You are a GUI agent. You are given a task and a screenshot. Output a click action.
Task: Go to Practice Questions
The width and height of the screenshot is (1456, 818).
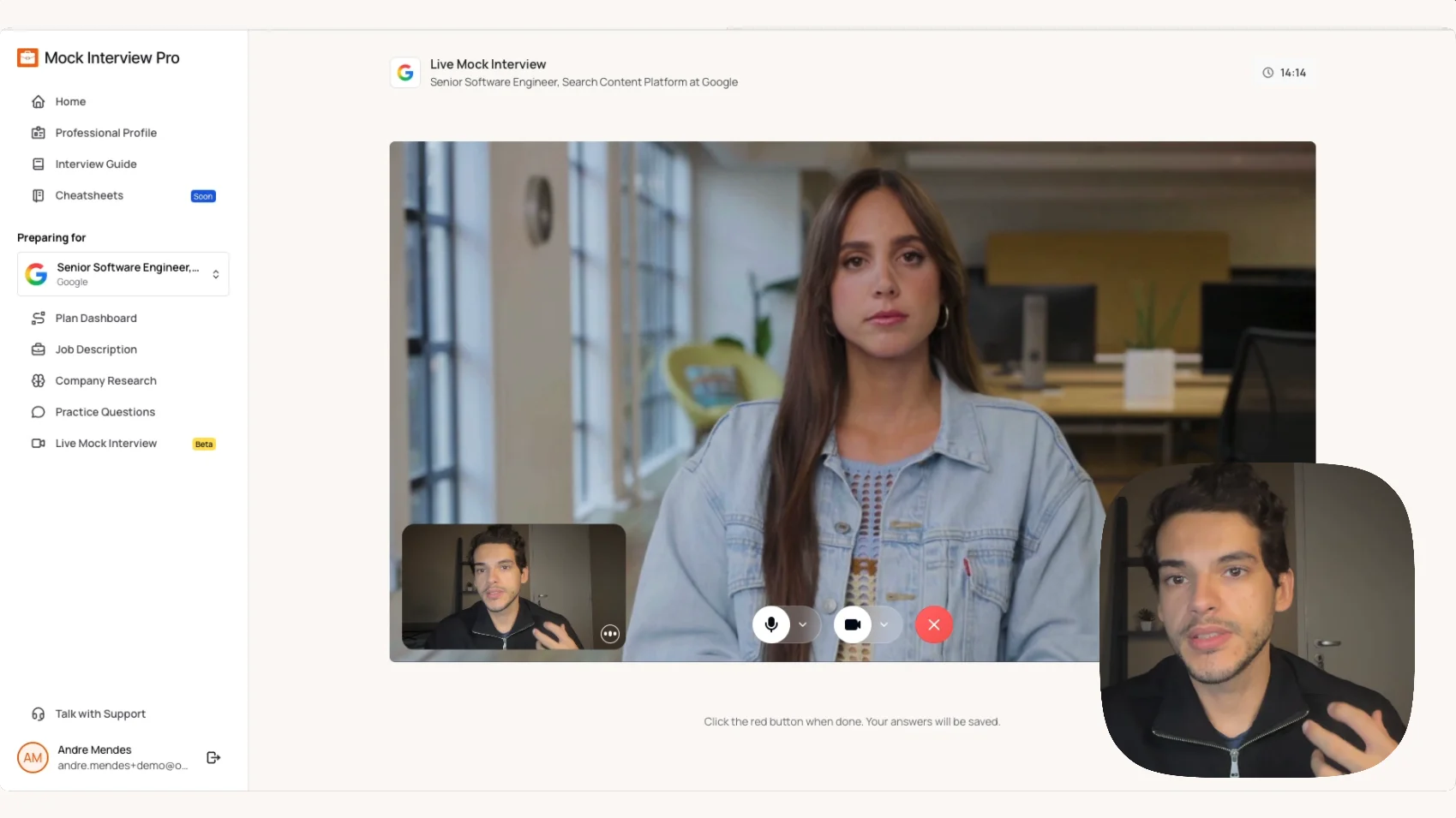pos(104,412)
